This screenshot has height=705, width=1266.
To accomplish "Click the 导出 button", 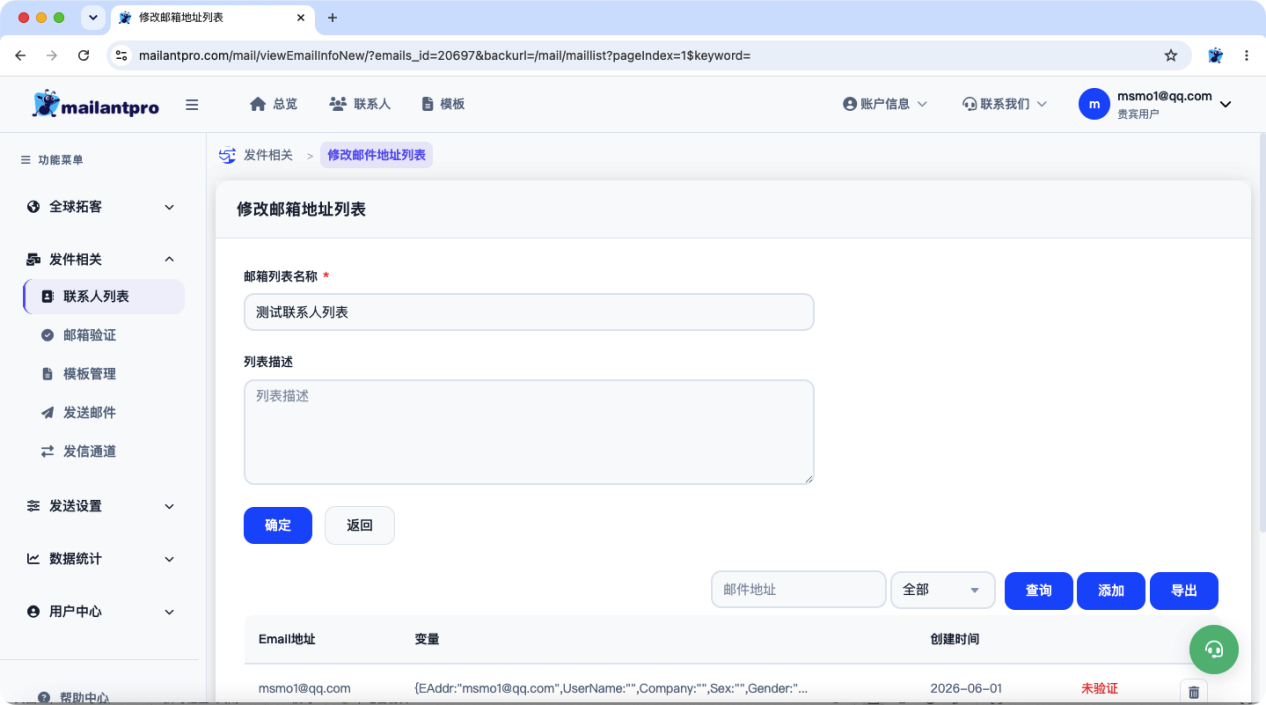I will tap(1184, 591).
